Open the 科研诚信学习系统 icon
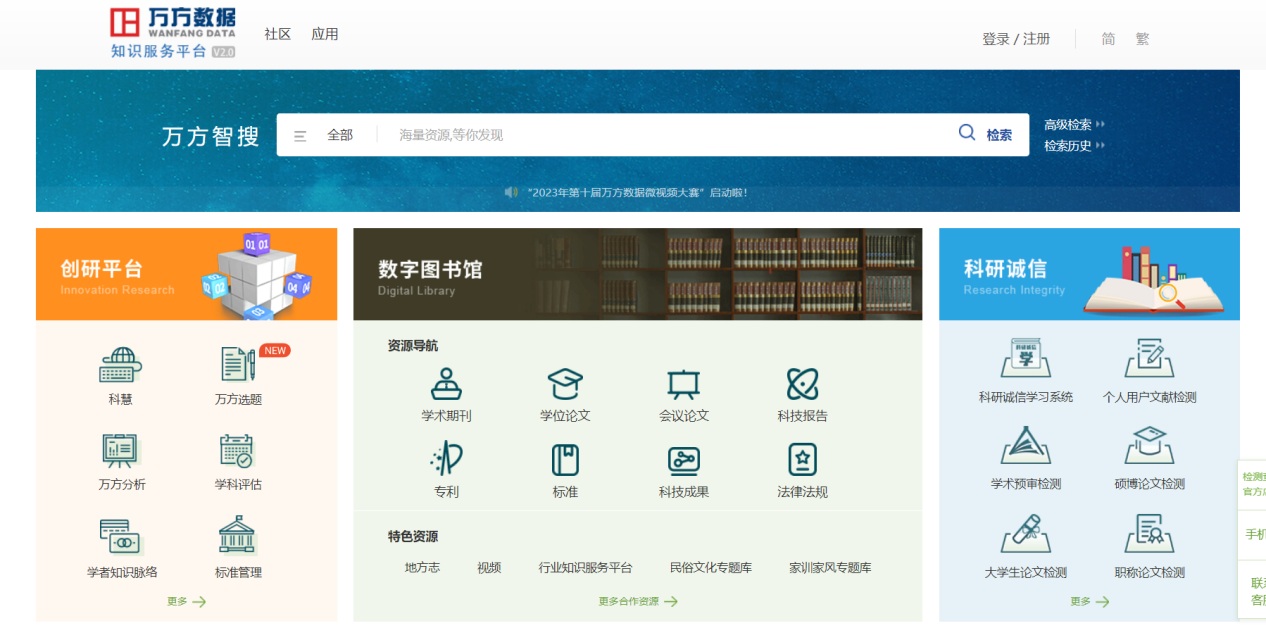The image size is (1266, 628). 1025,359
